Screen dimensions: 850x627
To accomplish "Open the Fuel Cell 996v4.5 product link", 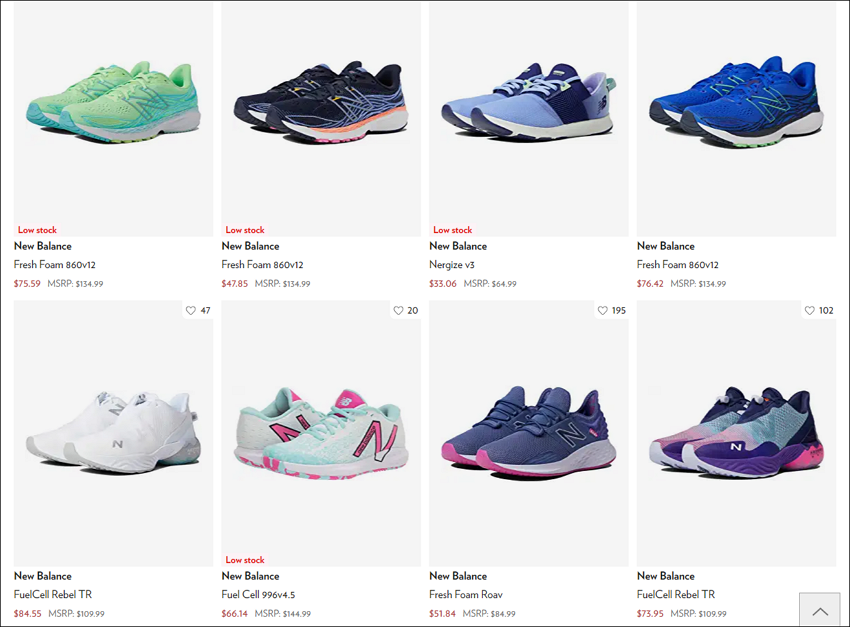I will pos(258,594).
